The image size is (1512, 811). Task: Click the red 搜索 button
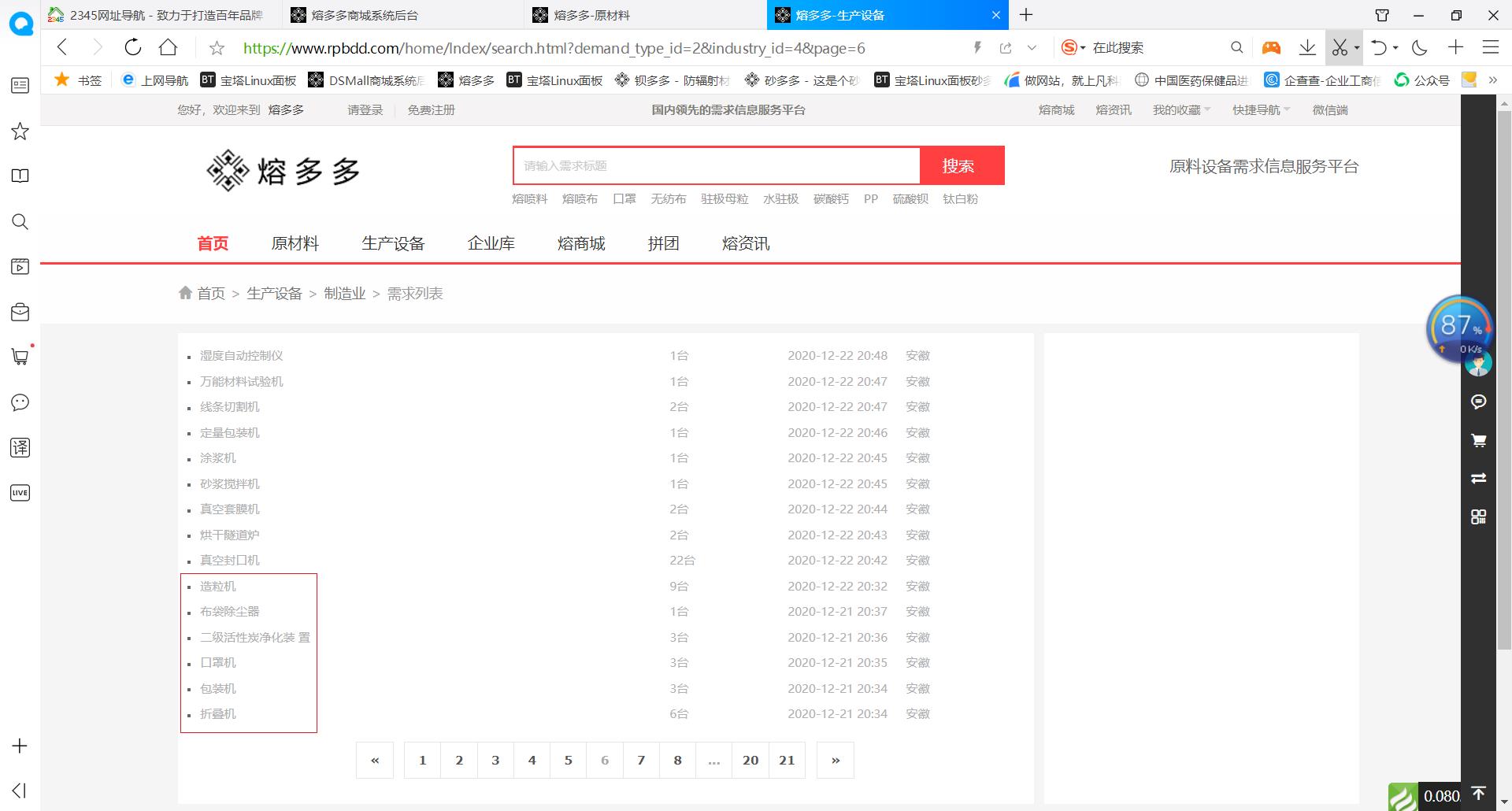tap(962, 165)
